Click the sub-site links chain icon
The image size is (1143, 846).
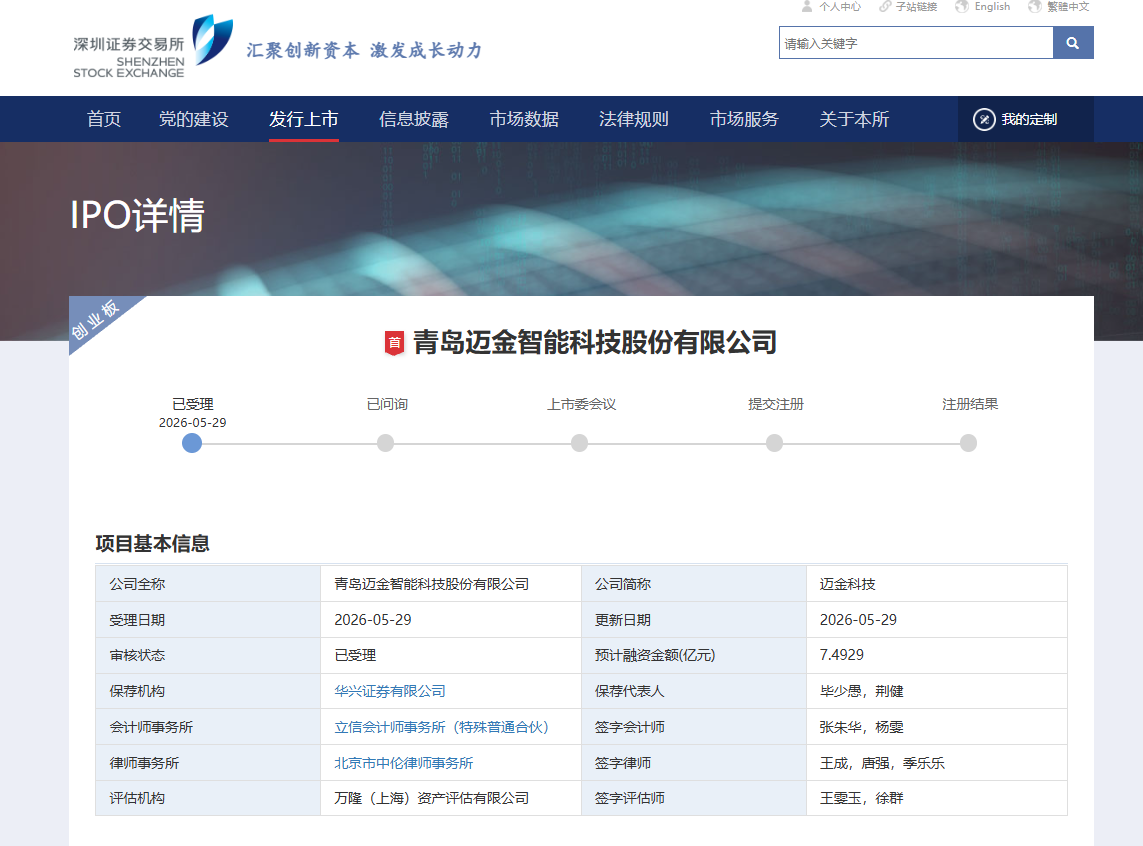coord(885,7)
